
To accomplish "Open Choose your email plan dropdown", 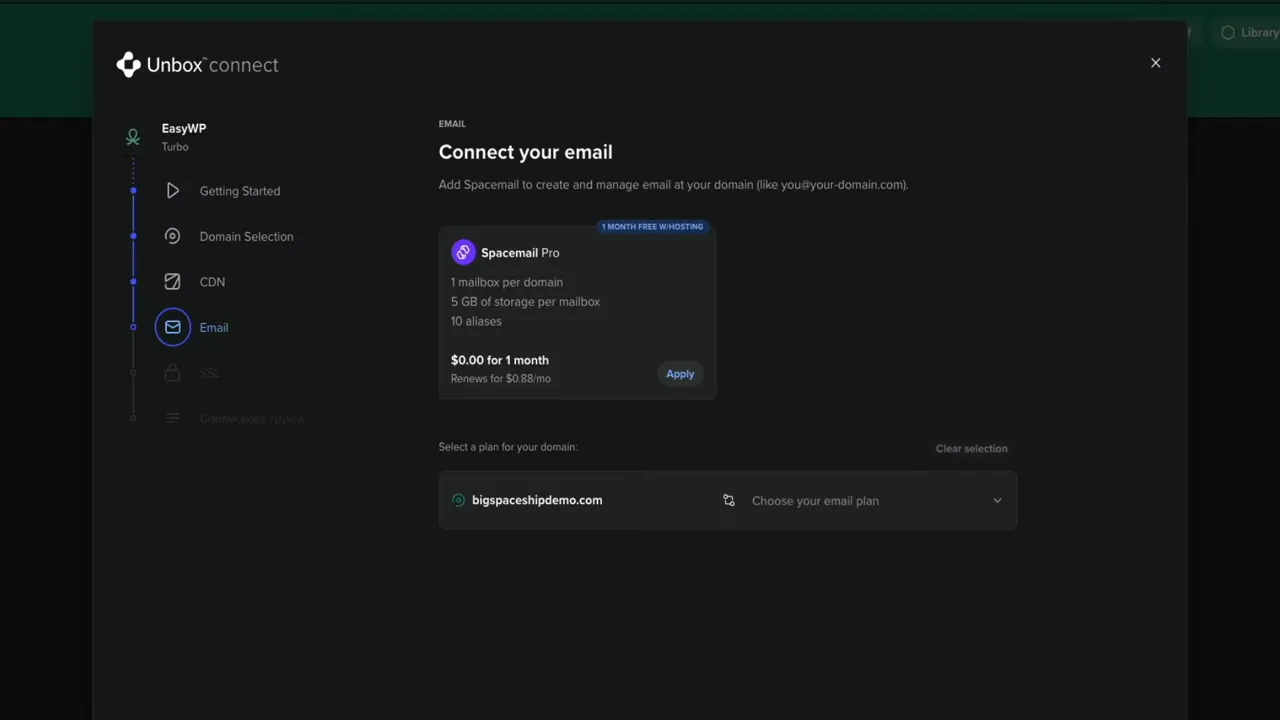I will click(x=861, y=500).
